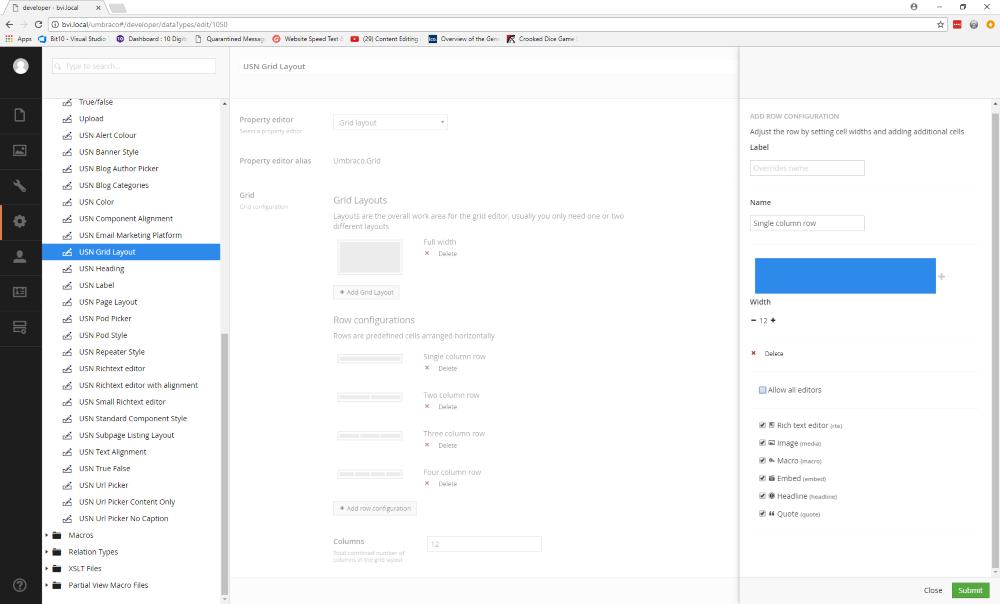Screen dimensions: 1000x604
Task: Click the Name field Single column row
Action: tap(807, 223)
